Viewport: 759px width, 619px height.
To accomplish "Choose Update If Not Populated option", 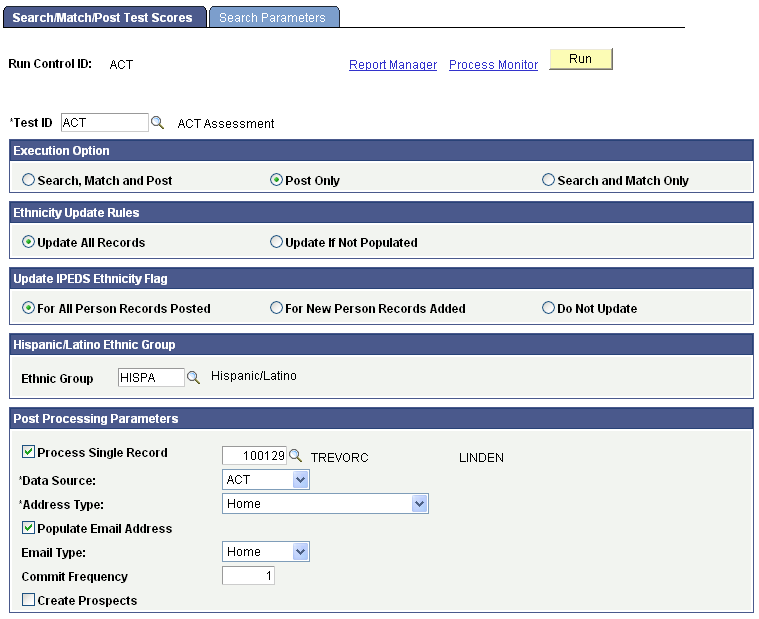I will coord(276,242).
